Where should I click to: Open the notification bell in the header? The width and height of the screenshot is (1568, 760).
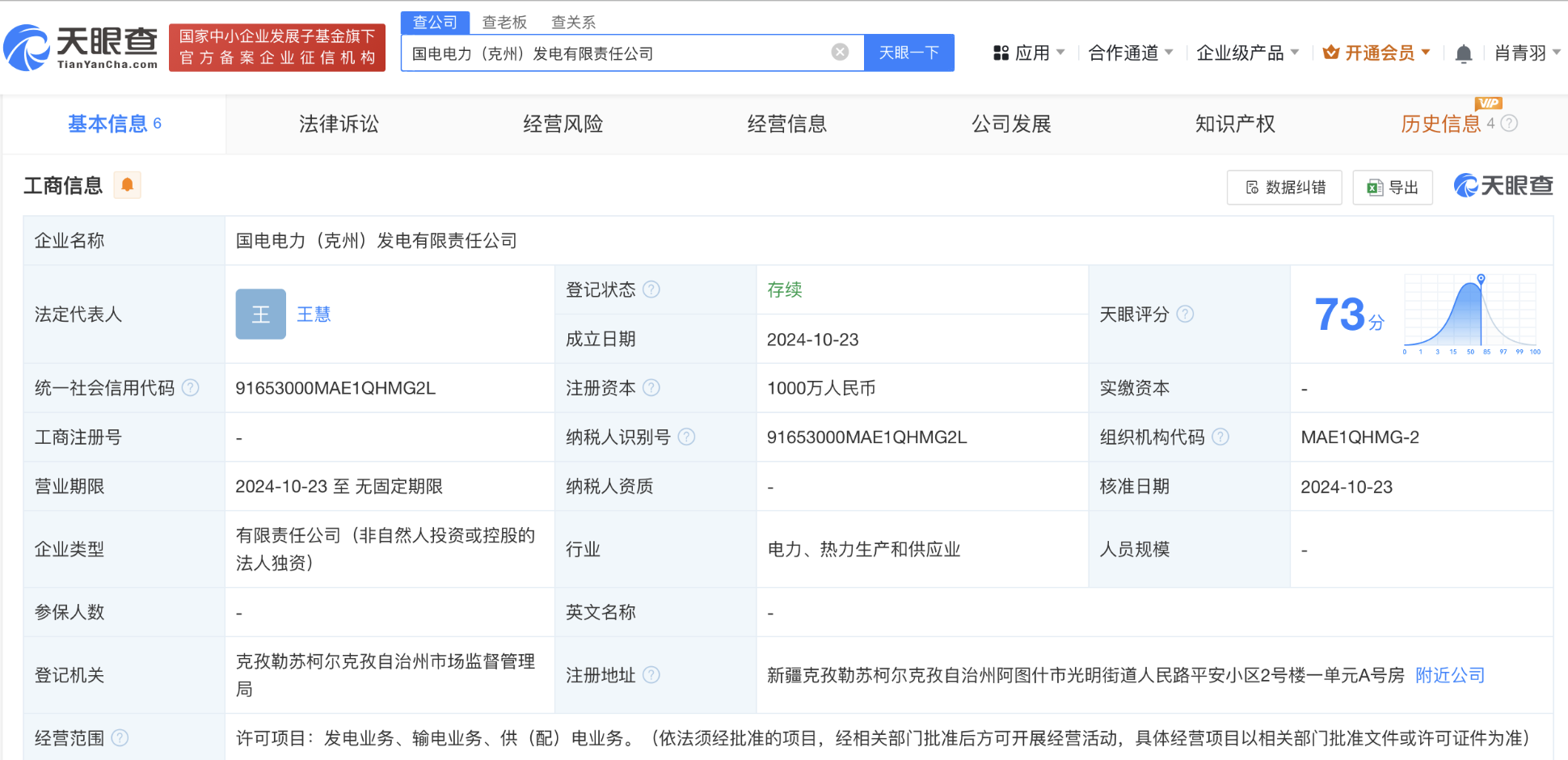1463,54
